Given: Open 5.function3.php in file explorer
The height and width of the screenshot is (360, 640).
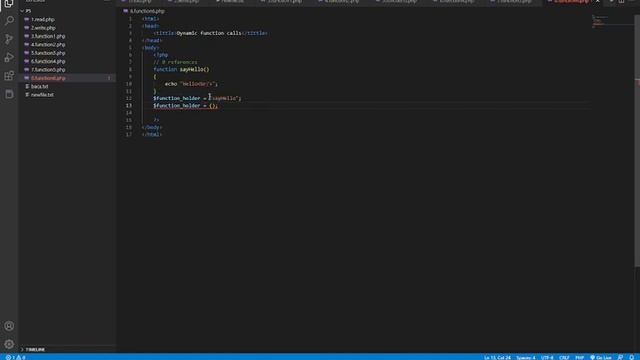Looking at the screenshot, I should coord(48,53).
